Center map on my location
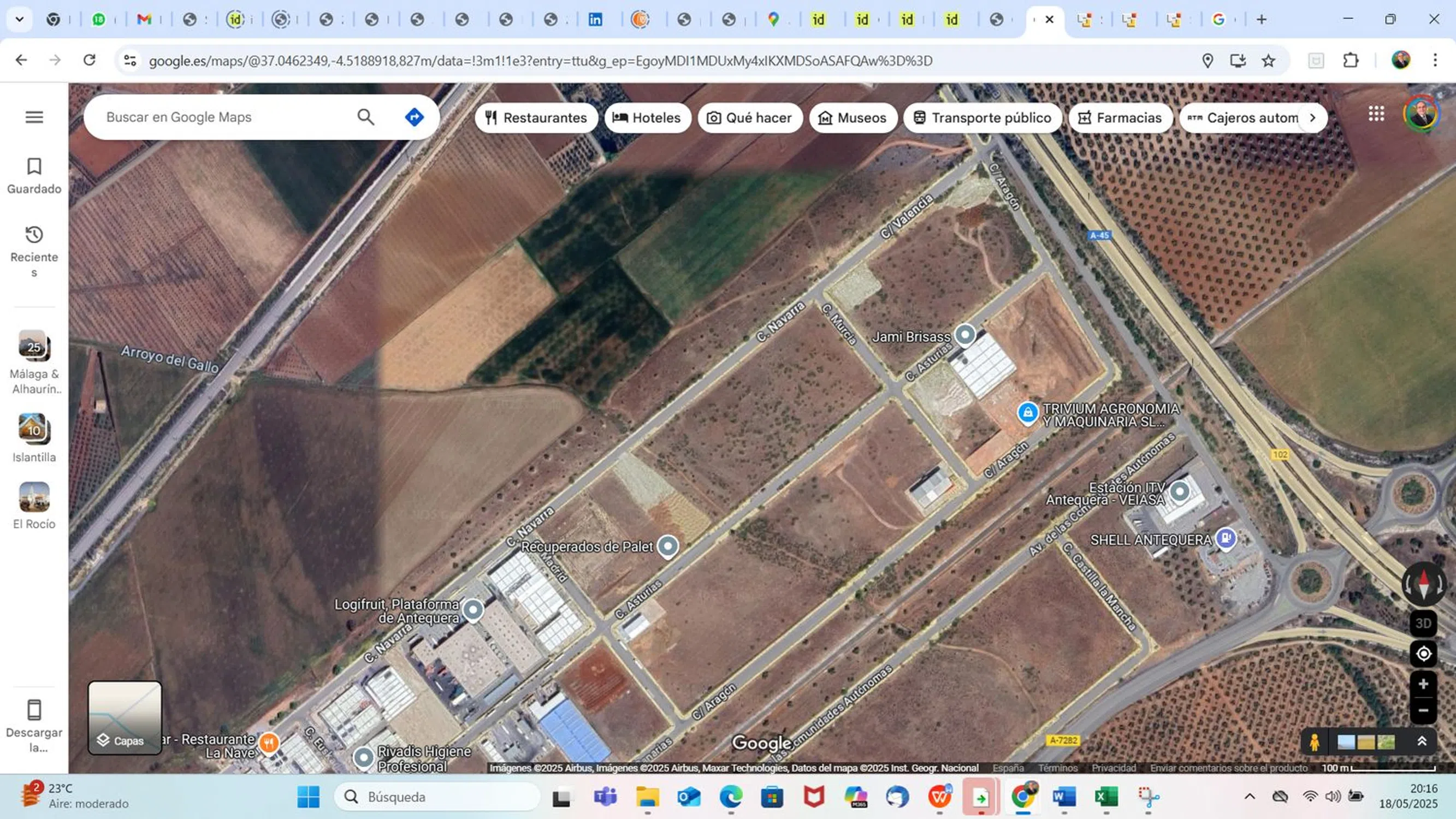 pyautogui.click(x=1423, y=654)
